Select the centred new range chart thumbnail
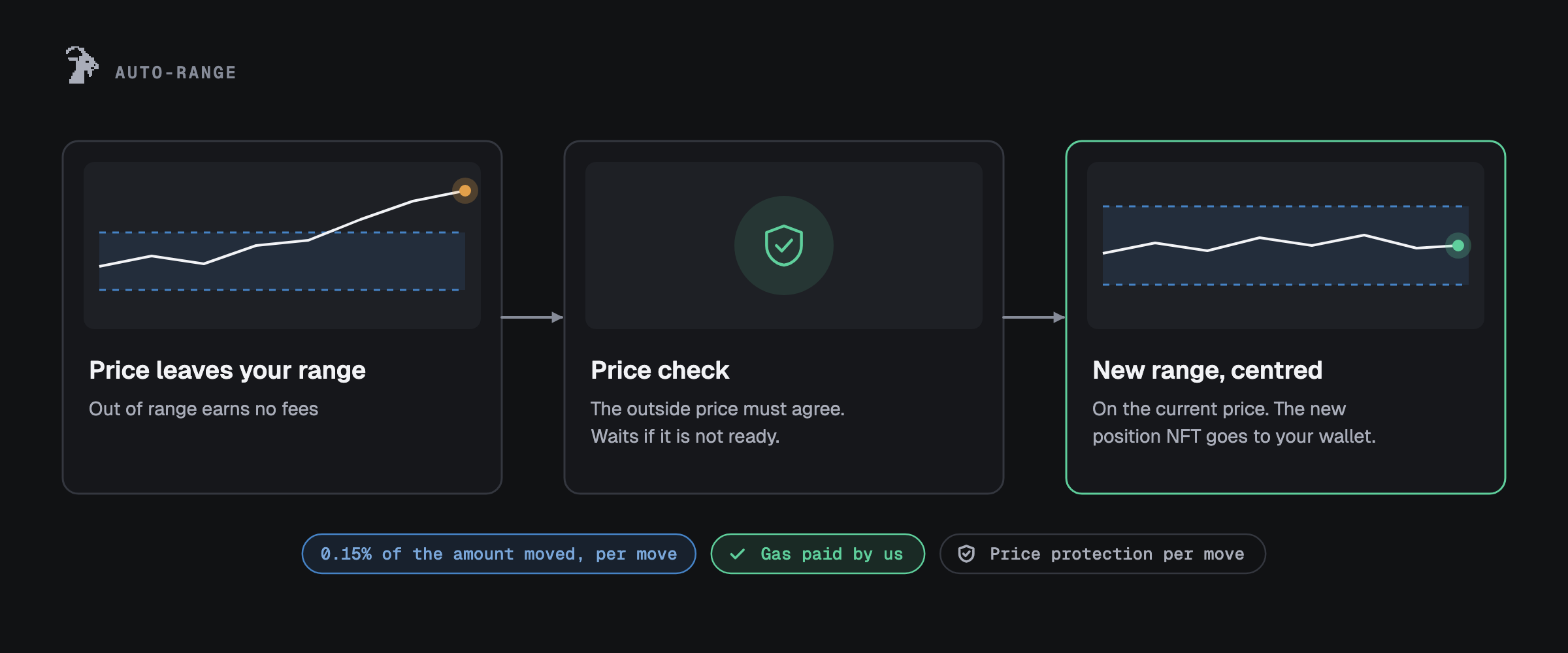Screen dimensions: 1568x653 (x=1286, y=246)
